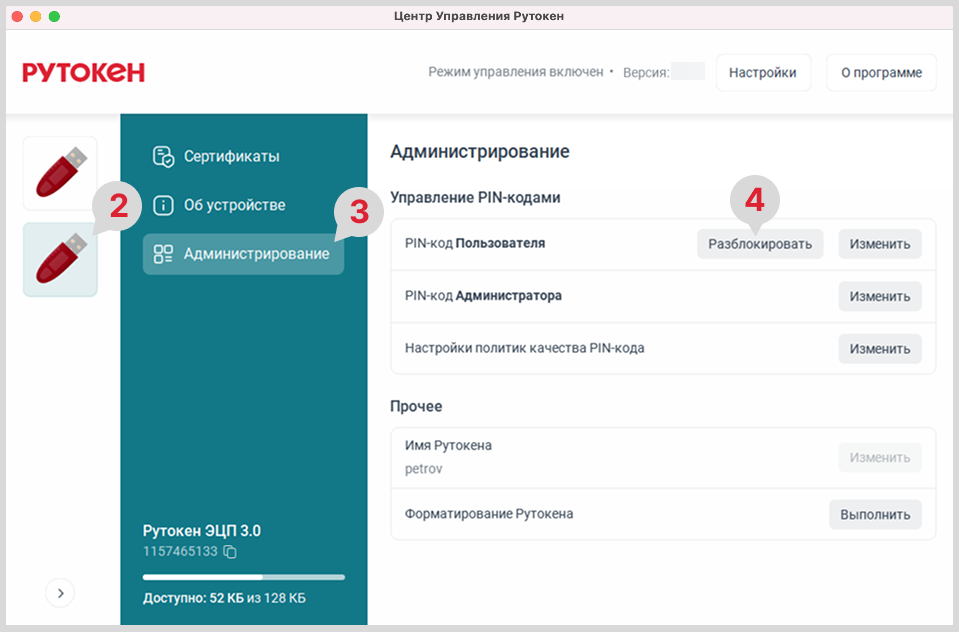Select the second Rutoken device thumbnail
Viewport: 959px width, 632px height.
[x=60, y=259]
